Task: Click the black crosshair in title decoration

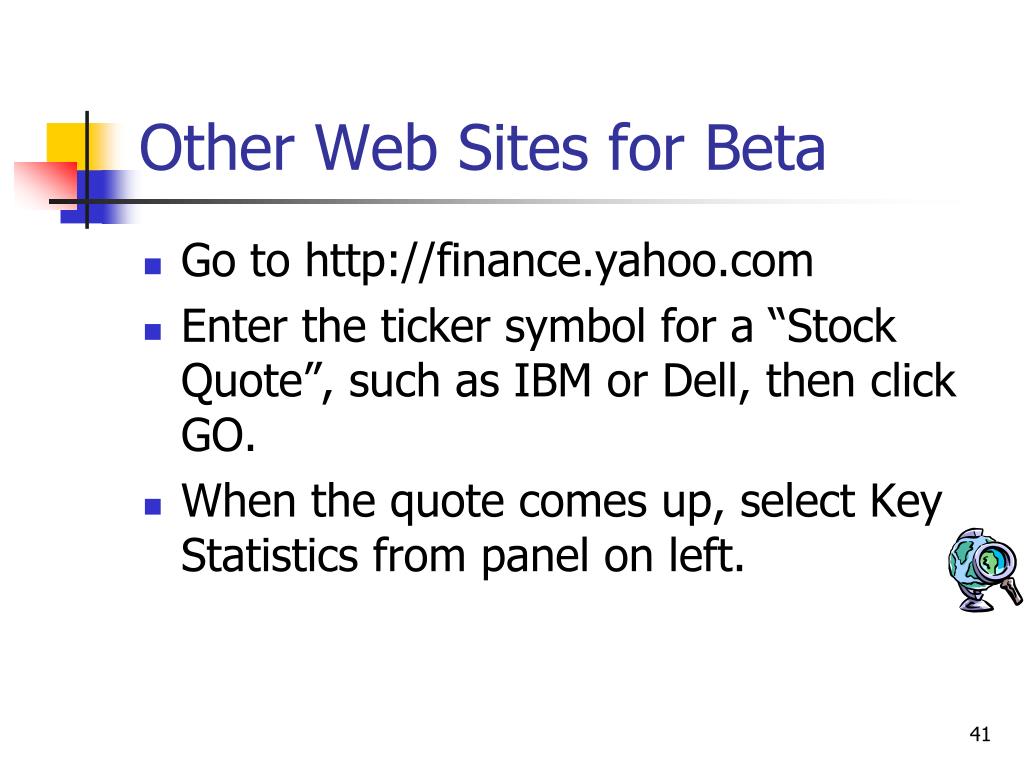Action: coord(86,170)
